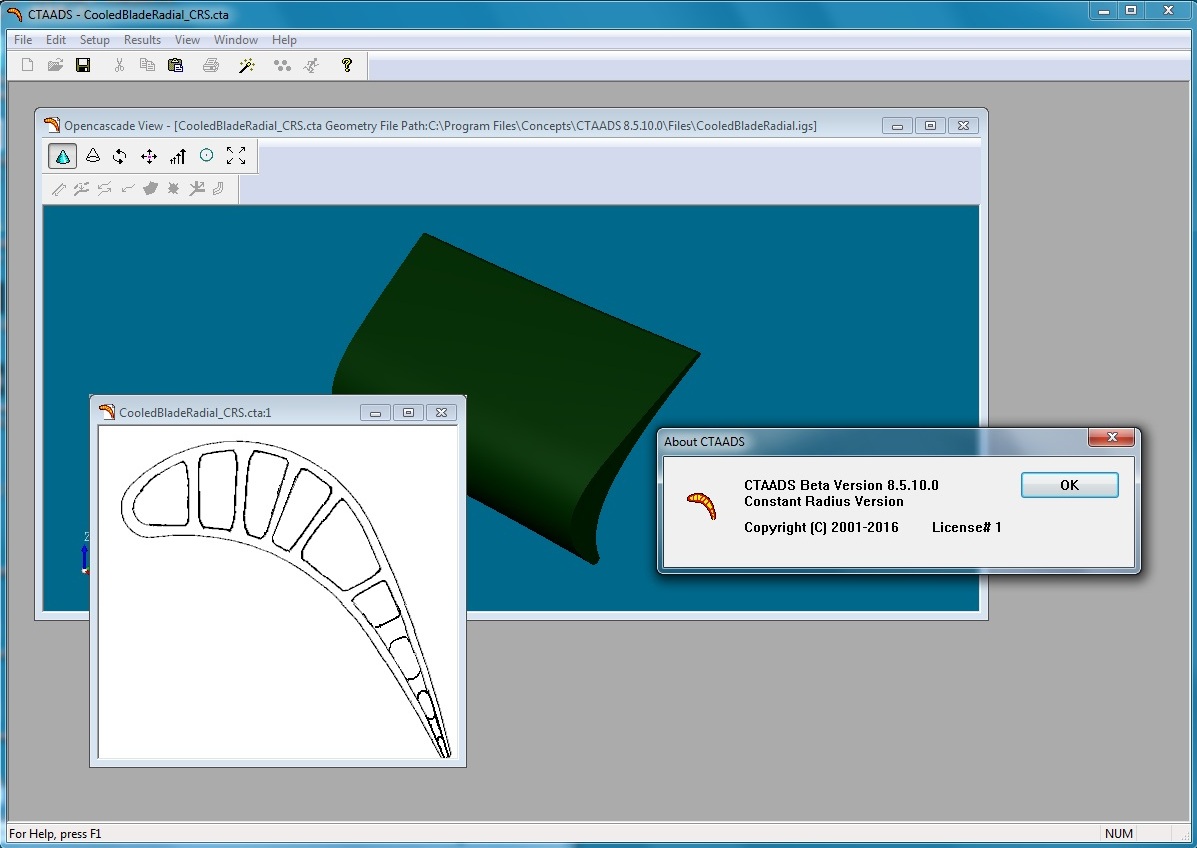Select the wireframe cone display mode
1197x848 pixels.
92,156
